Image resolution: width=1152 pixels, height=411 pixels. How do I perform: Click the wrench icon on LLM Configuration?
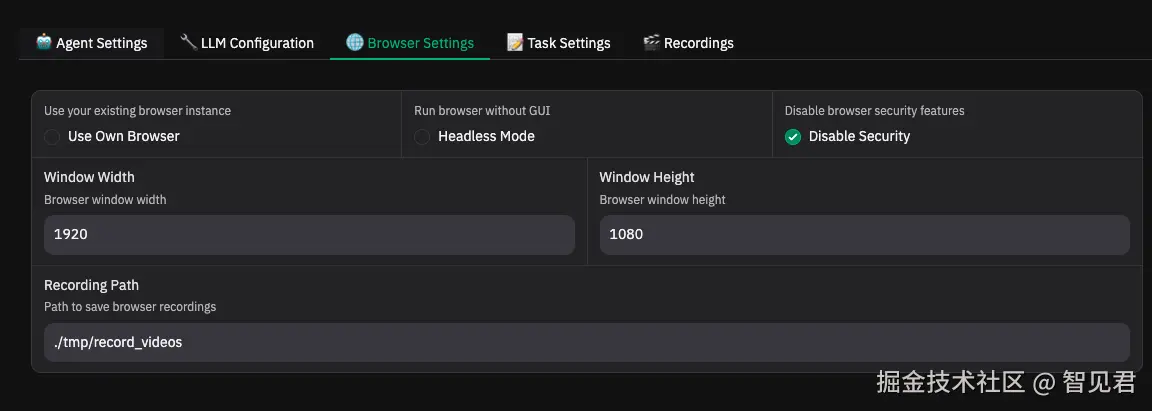click(x=188, y=42)
